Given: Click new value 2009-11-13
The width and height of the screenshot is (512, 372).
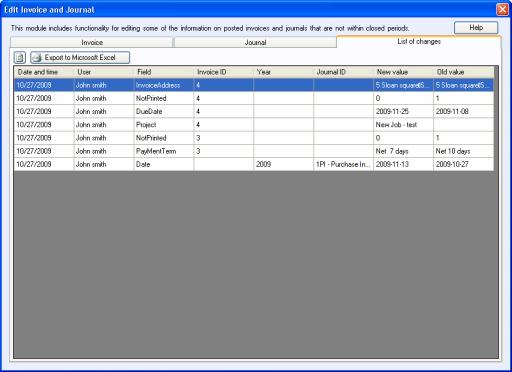Looking at the screenshot, I should click(404, 164).
